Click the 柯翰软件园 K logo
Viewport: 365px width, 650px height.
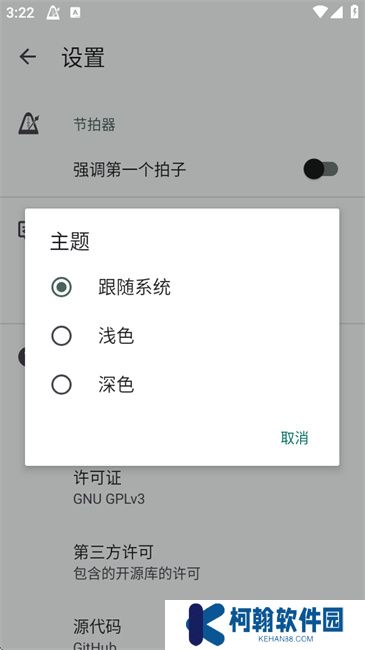[x=206, y=624]
